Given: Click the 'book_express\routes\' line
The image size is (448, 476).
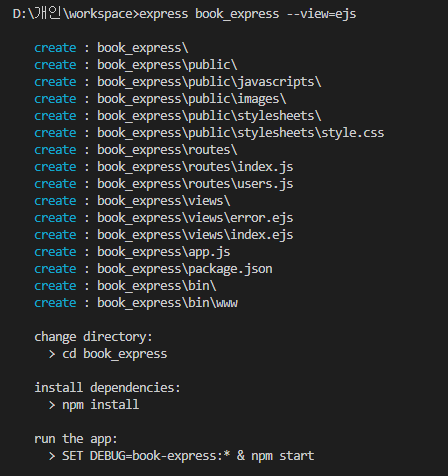Looking at the screenshot, I should coord(136,150).
